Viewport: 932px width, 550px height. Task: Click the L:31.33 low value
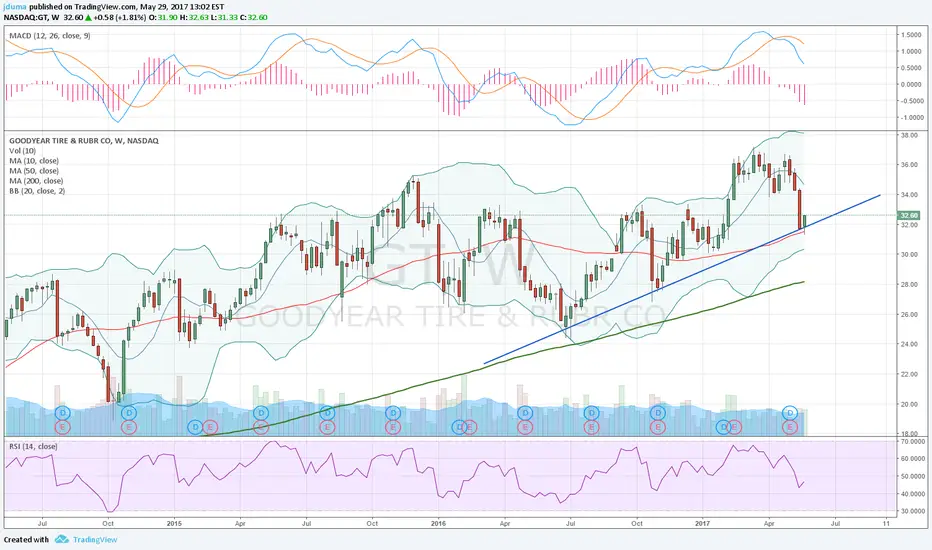pos(223,18)
